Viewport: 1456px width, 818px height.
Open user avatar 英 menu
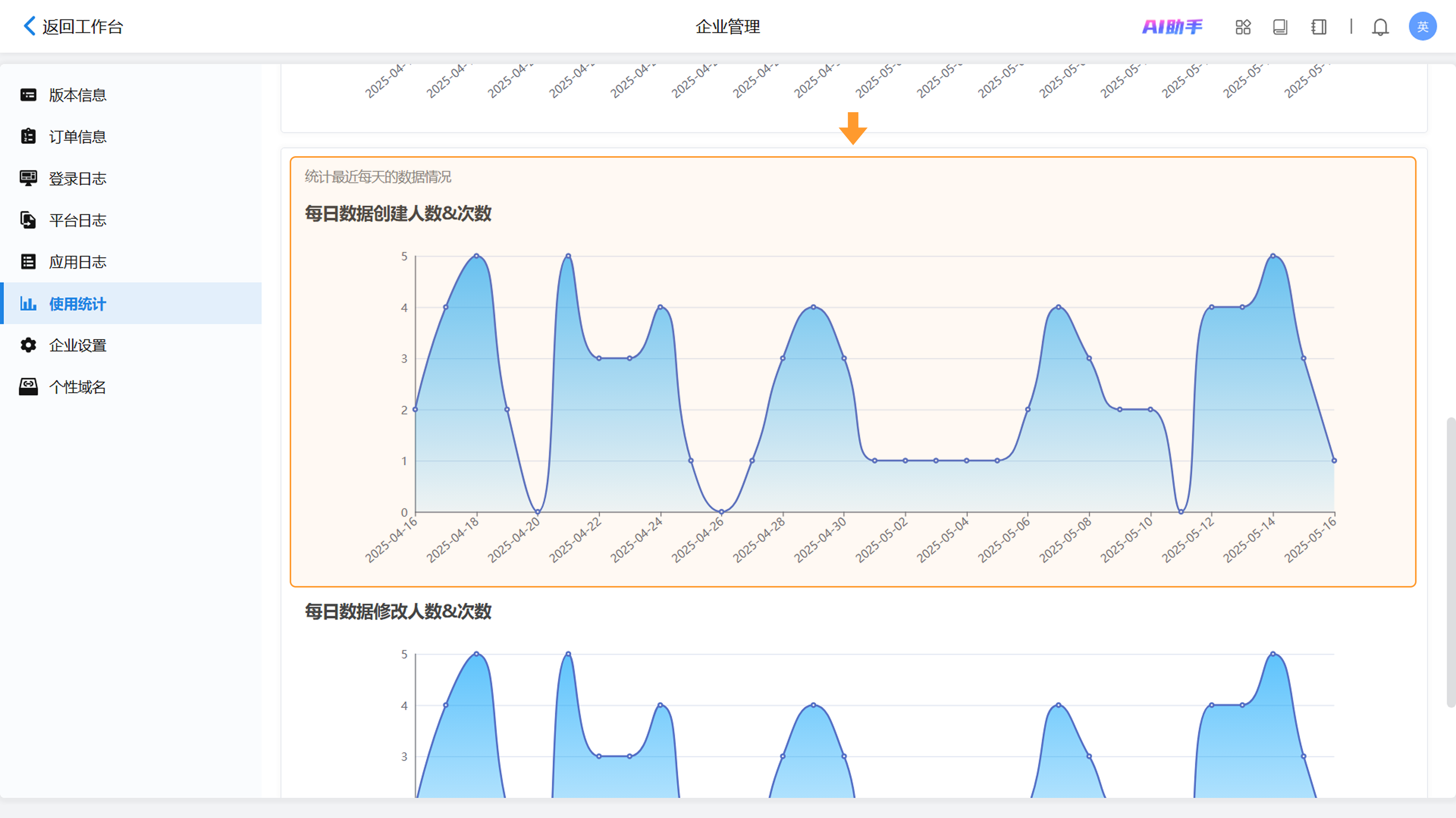pyautogui.click(x=1423, y=27)
